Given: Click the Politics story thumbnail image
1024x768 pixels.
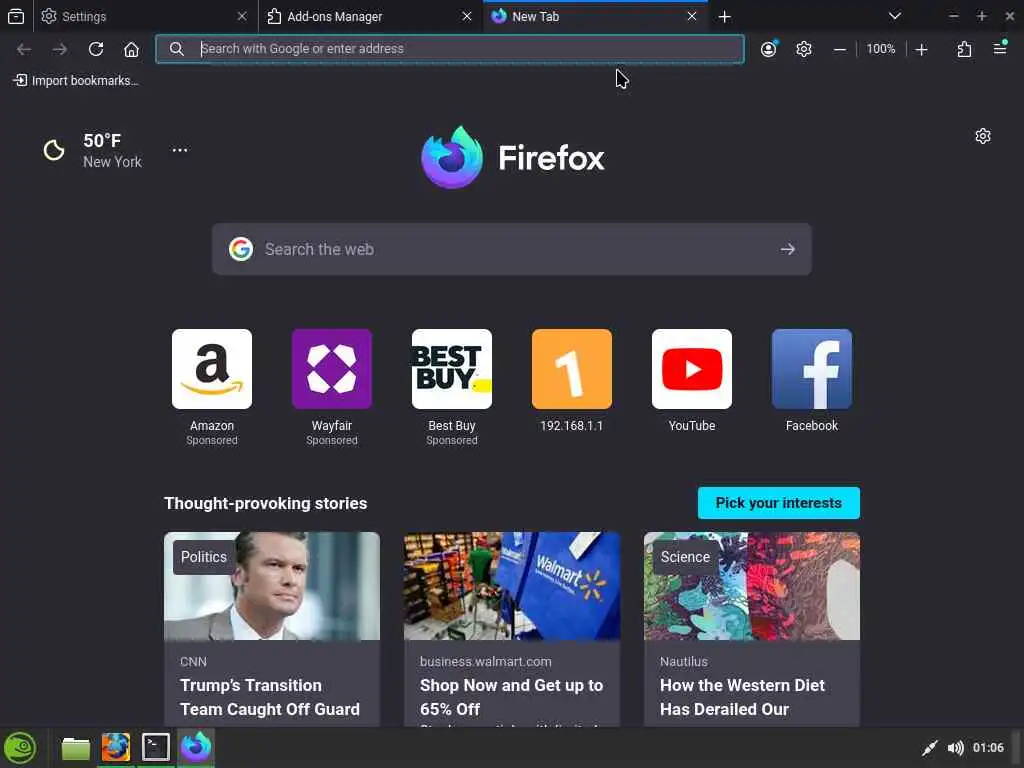Looking at the screenshot, I should pyautogui.click(x=272, y=586).
